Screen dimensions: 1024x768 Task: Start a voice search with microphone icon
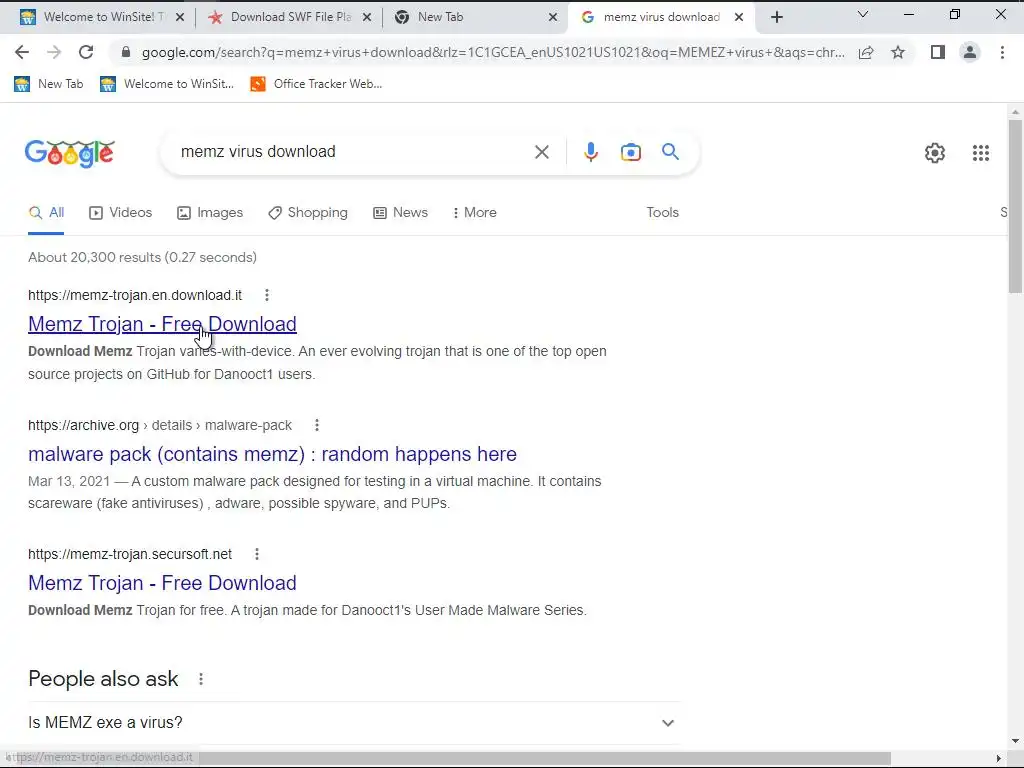click(x=590, y=152)
